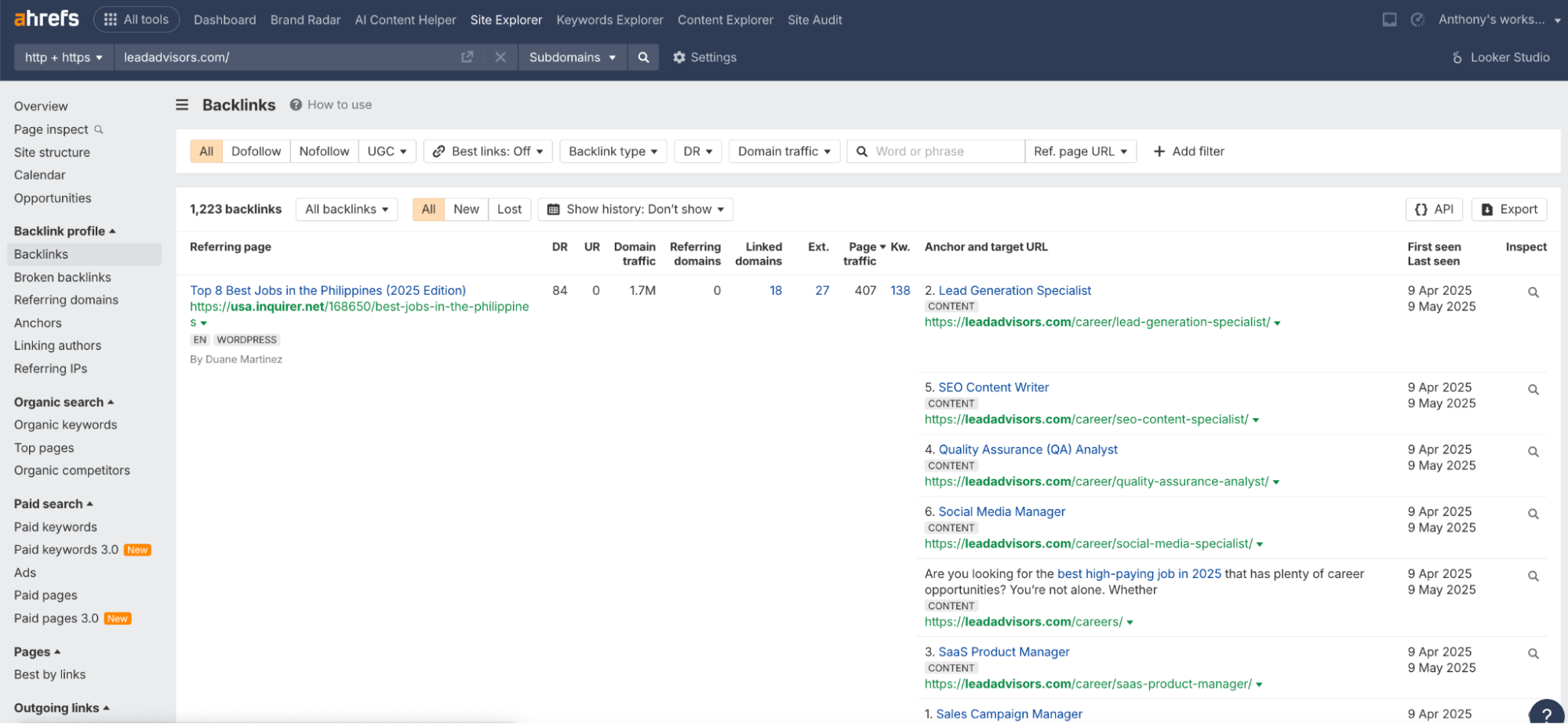
Task: Open Looker Studio integration
Action: click(x=1501, y=57)
